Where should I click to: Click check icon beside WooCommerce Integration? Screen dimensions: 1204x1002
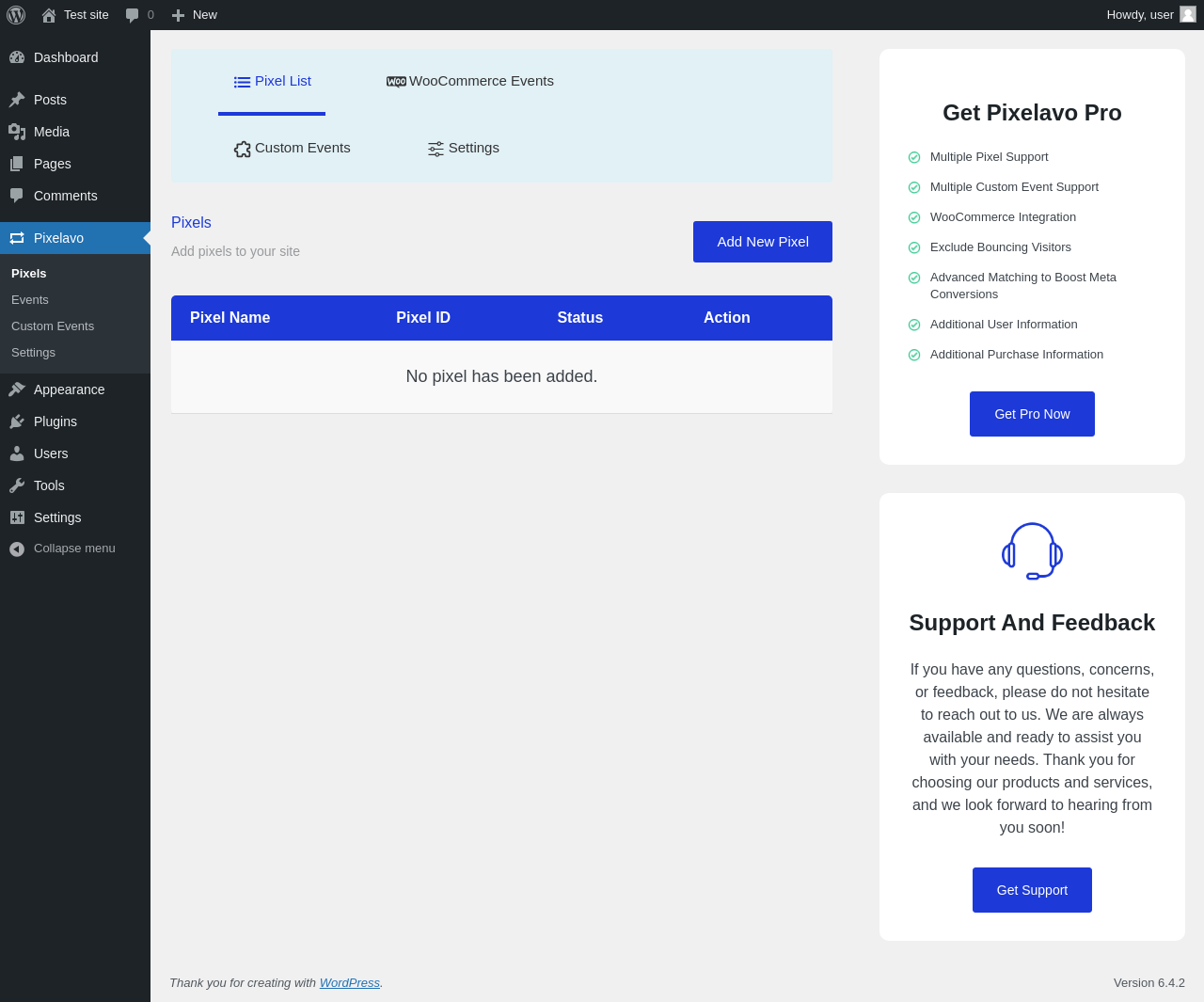[914, 217]
